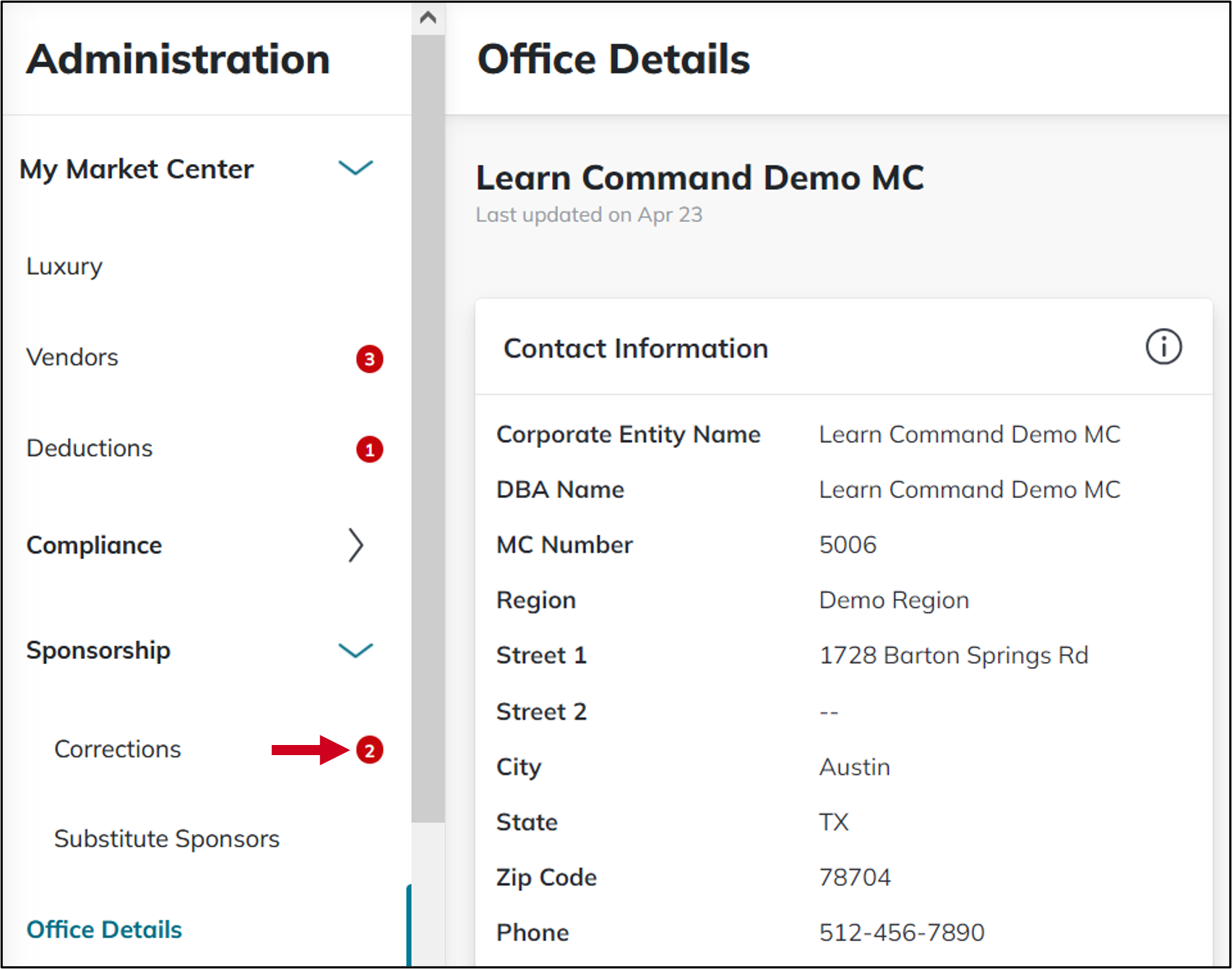The image size is (1232, 969).
Task: Click the Contact Information info icon
Action: click(1163, 347)
